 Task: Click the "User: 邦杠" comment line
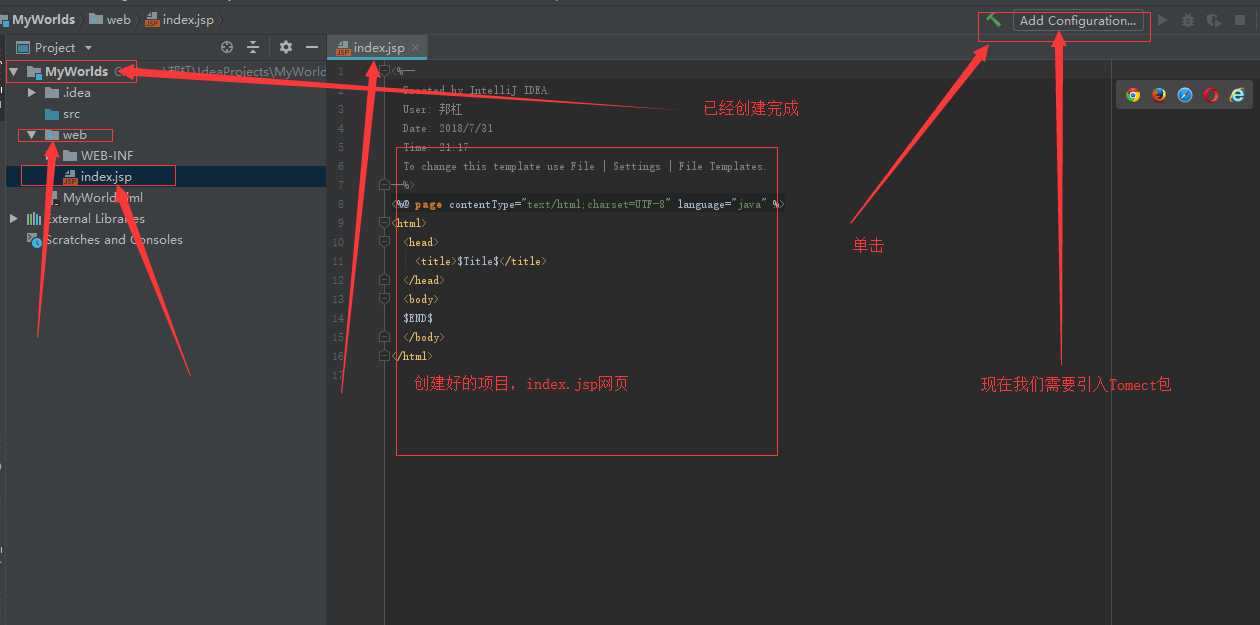pyautogui.click(x=433, y=109)
